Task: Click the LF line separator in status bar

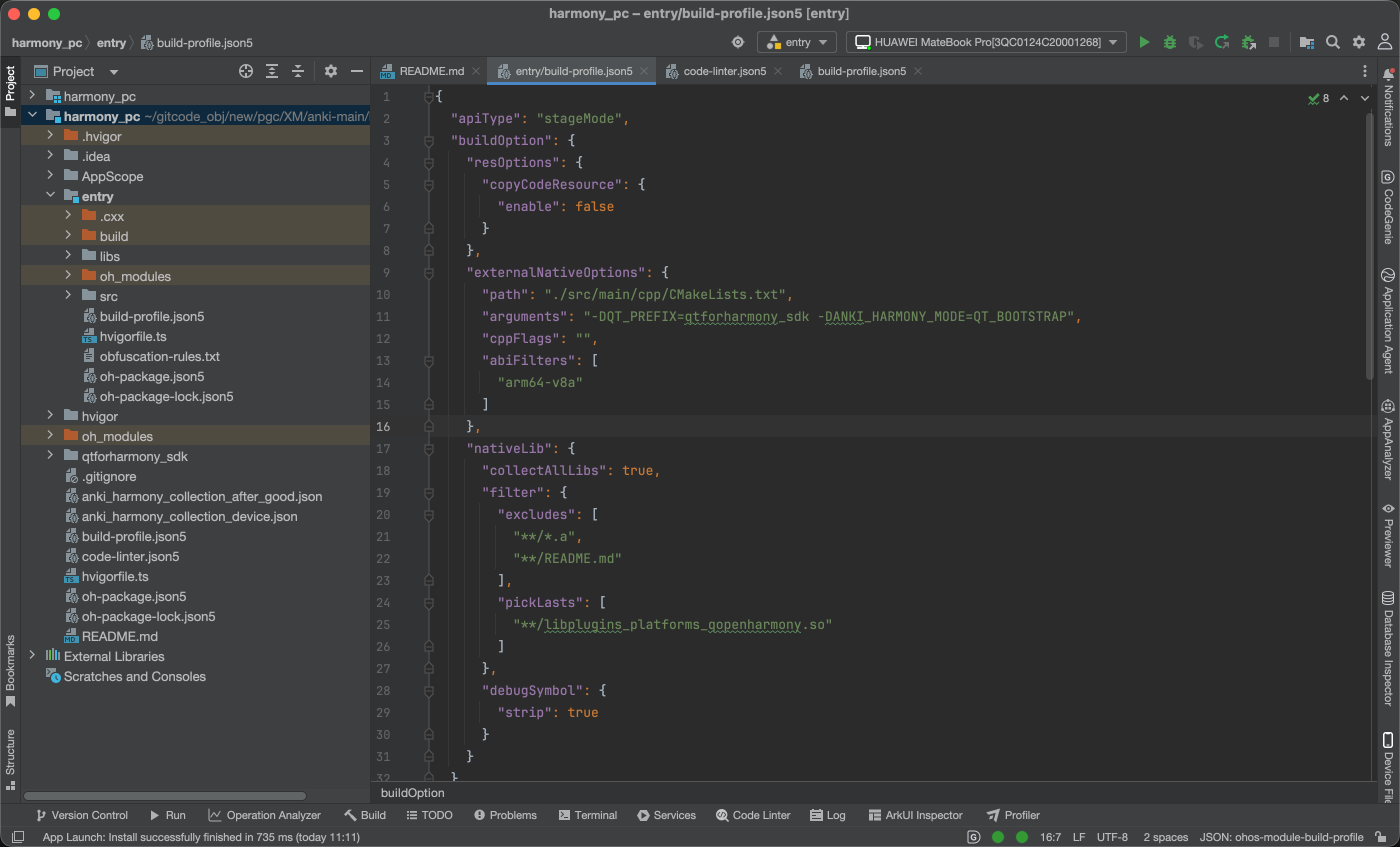Action: click(x=1078, y=837)
